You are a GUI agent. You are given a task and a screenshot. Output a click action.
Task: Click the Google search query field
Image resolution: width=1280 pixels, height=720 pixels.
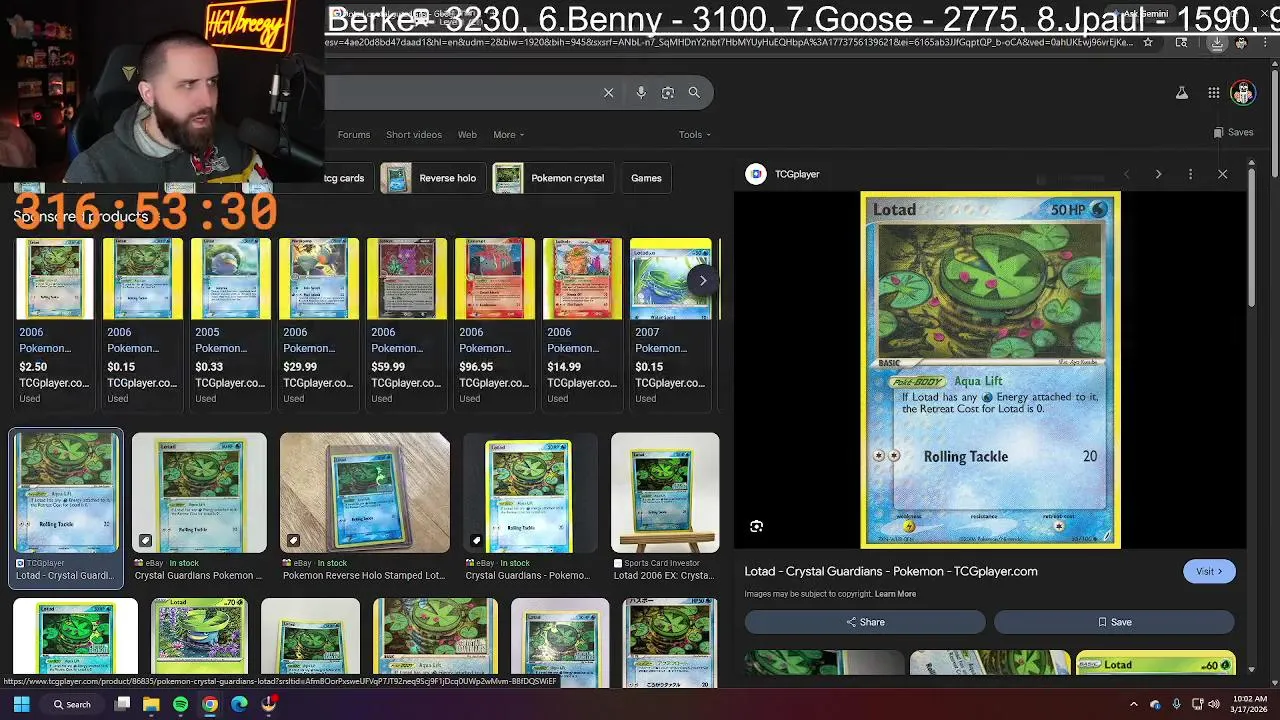coord(460,93)
